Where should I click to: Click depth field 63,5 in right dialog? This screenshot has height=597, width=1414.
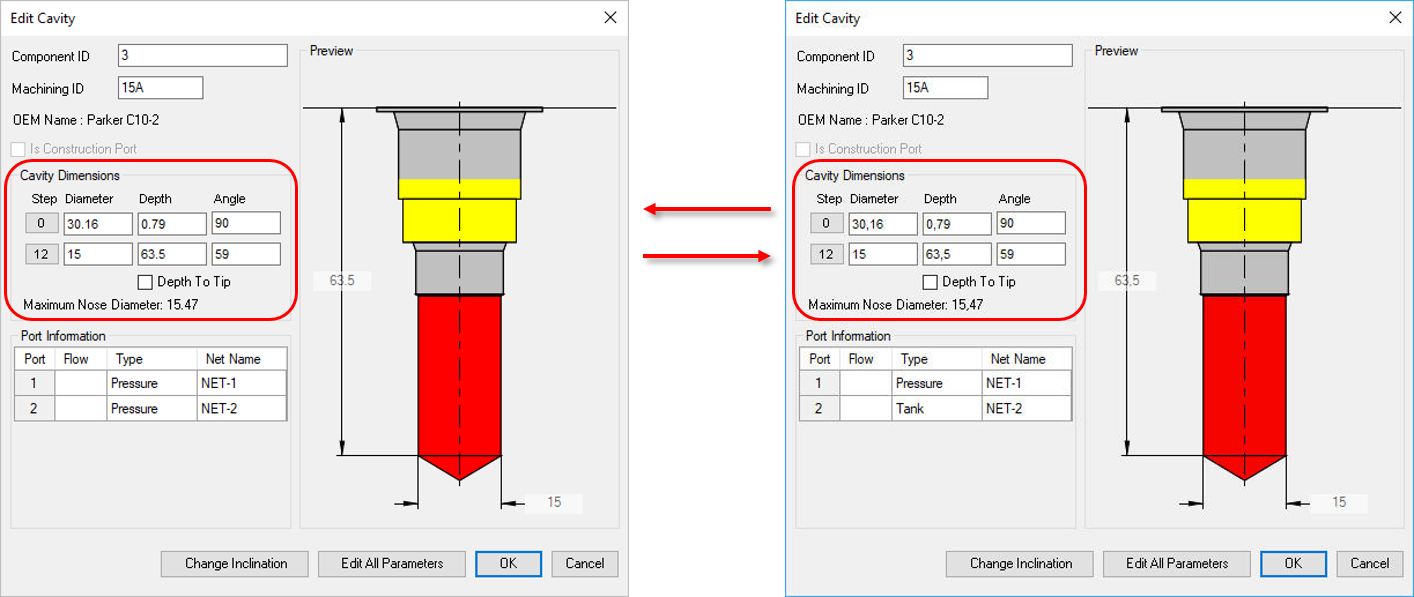coord(957,254)
